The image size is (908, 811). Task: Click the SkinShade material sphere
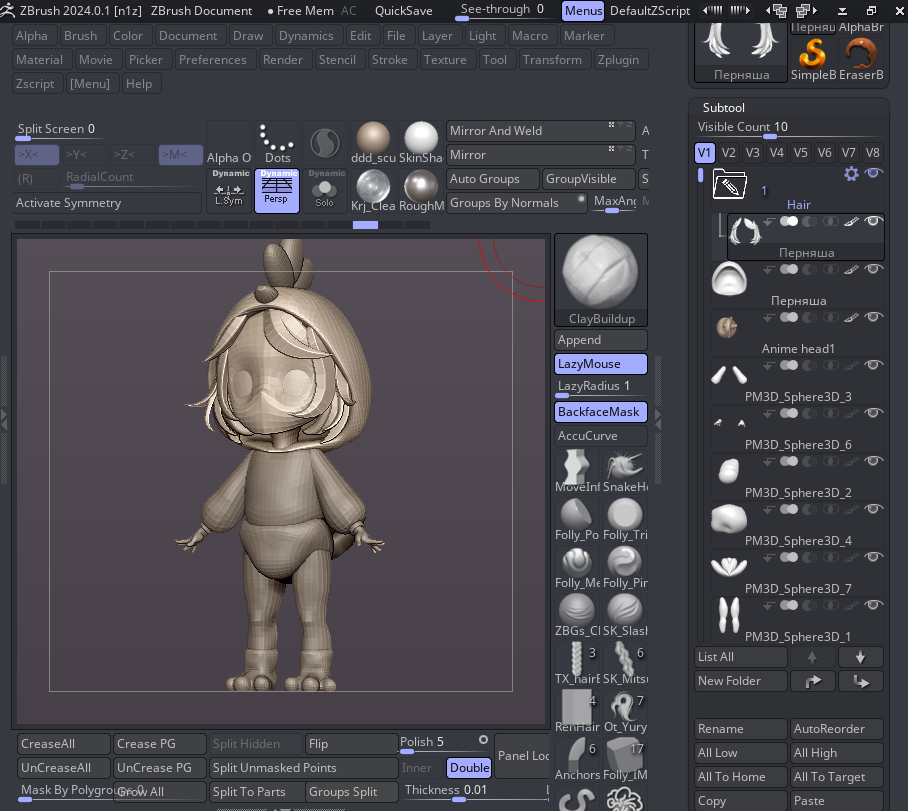pos(420,142)
